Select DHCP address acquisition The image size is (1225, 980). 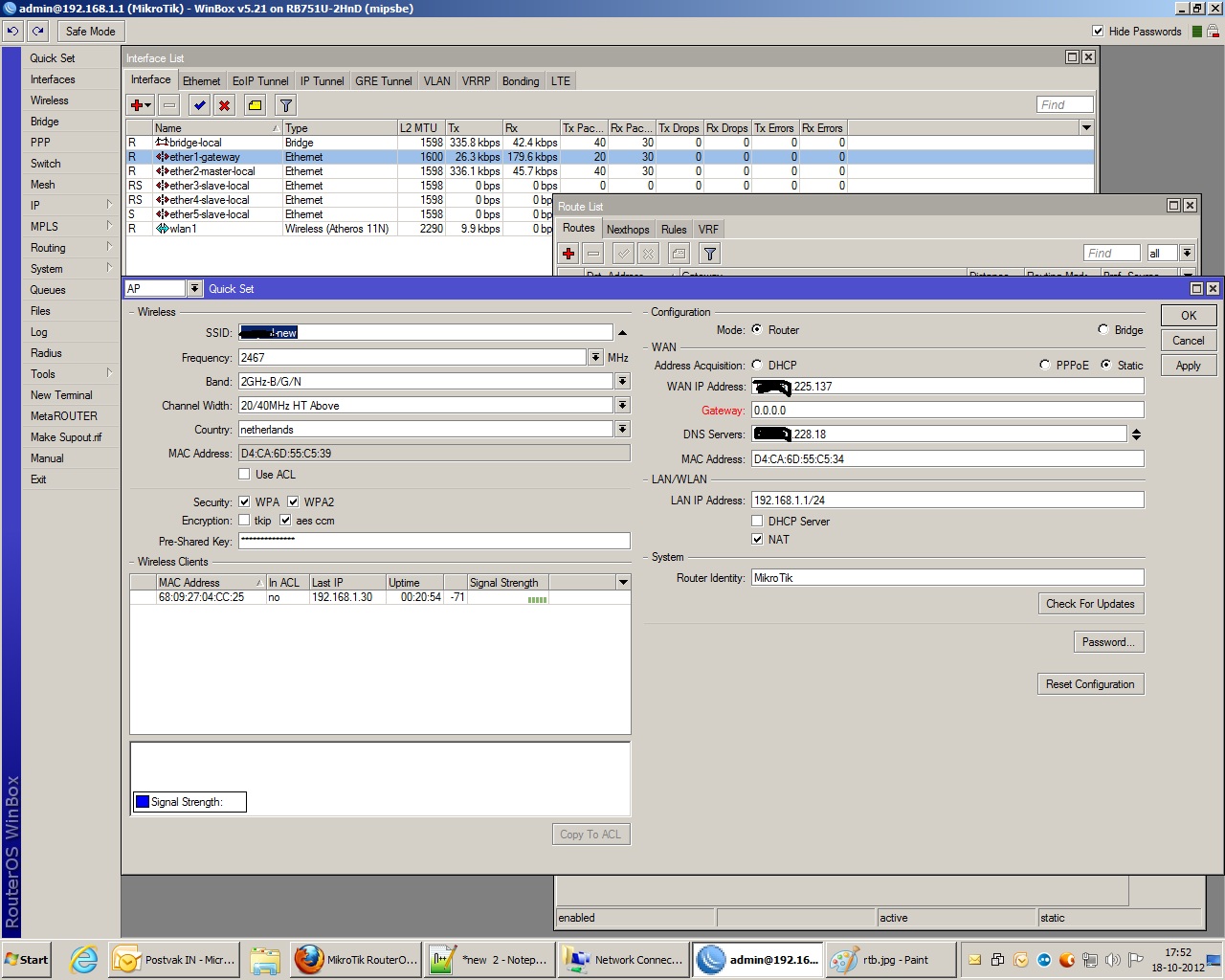(757, 365)
